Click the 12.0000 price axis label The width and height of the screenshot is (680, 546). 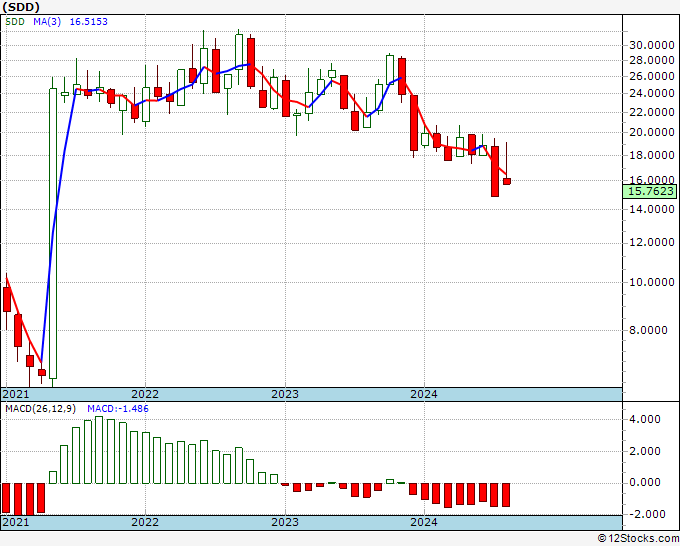coord(652,243)
